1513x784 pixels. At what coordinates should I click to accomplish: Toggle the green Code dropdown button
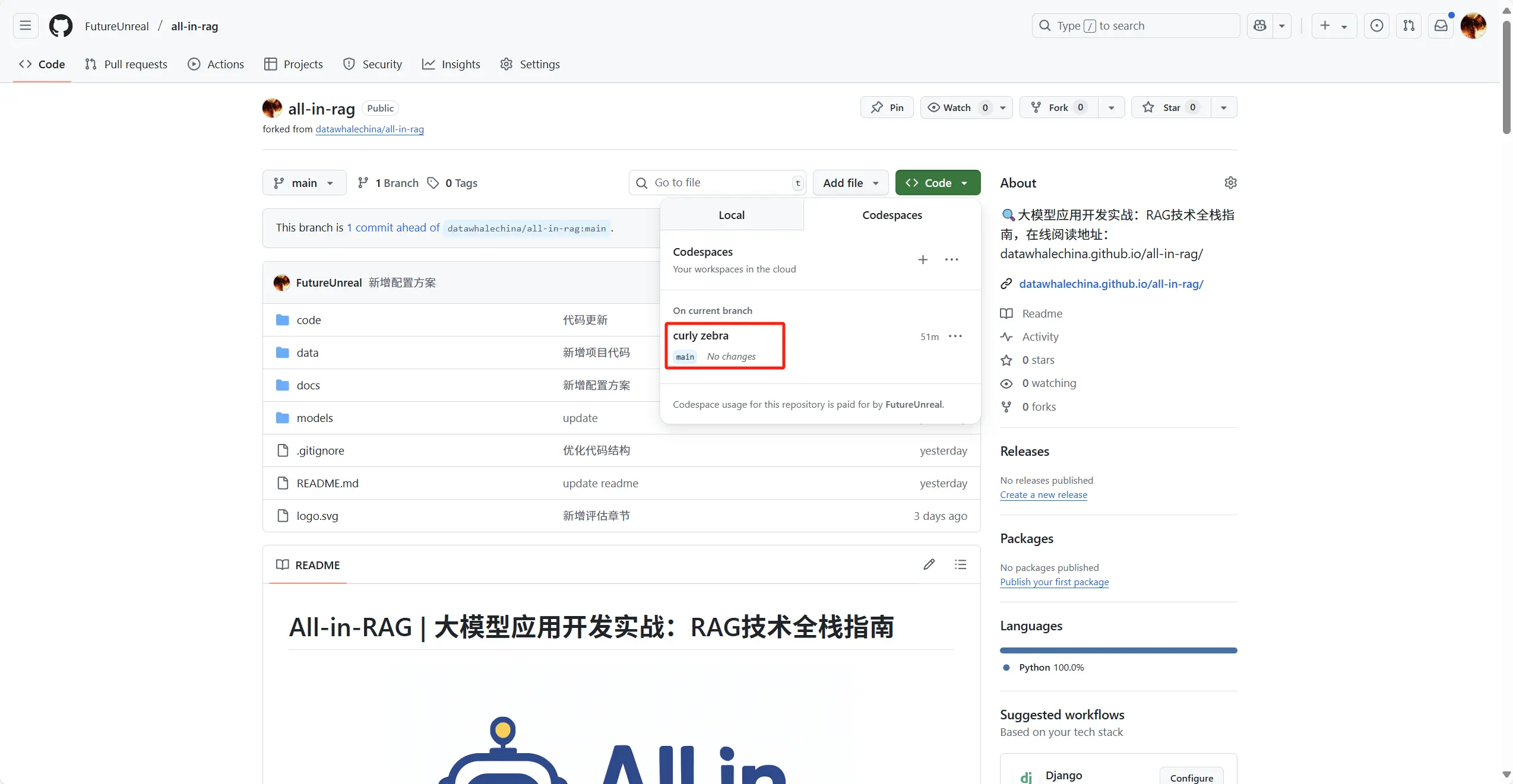(x=938, y=183)
